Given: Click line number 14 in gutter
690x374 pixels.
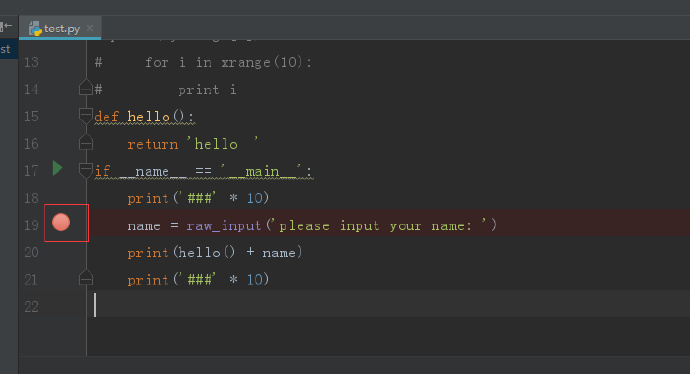Looking at the screenshot, I should click(x=31, y=90).
